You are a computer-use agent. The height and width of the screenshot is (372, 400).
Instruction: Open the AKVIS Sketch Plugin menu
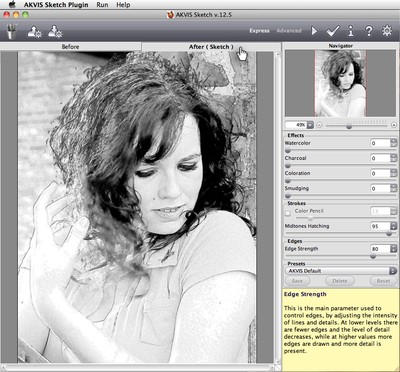click(56, 5)
